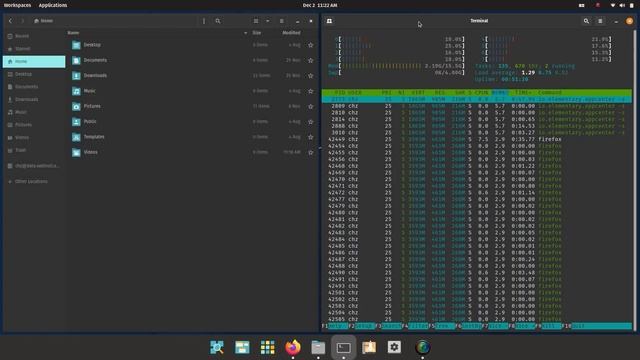Star the Templates folder
Image resolution: width=640 pixels, height=360 pixels.
tap(311, 137)
